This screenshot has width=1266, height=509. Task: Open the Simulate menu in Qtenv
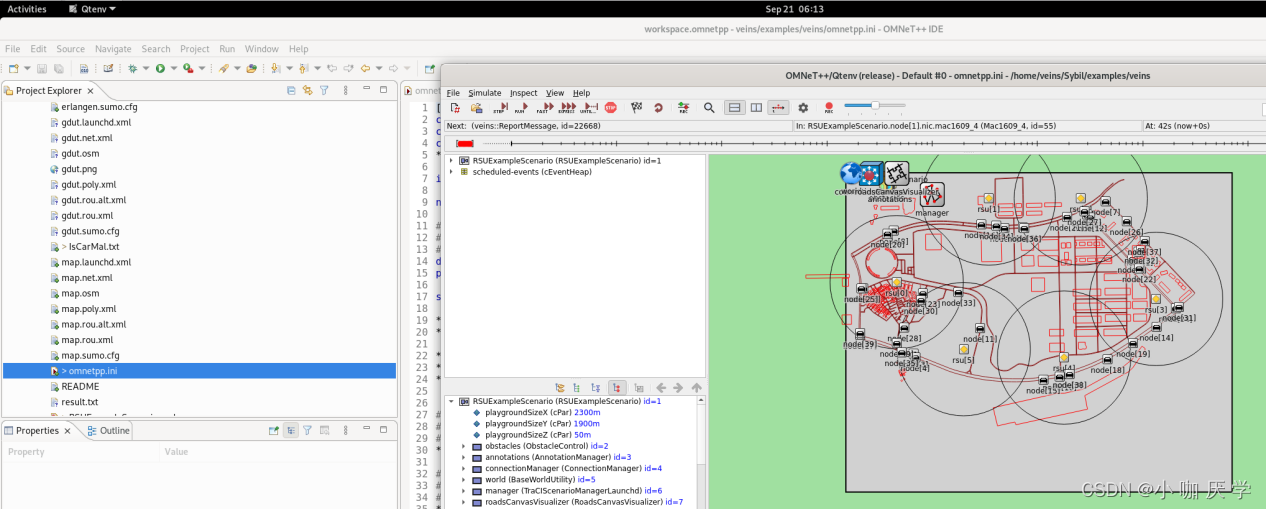tap(485, 93)
